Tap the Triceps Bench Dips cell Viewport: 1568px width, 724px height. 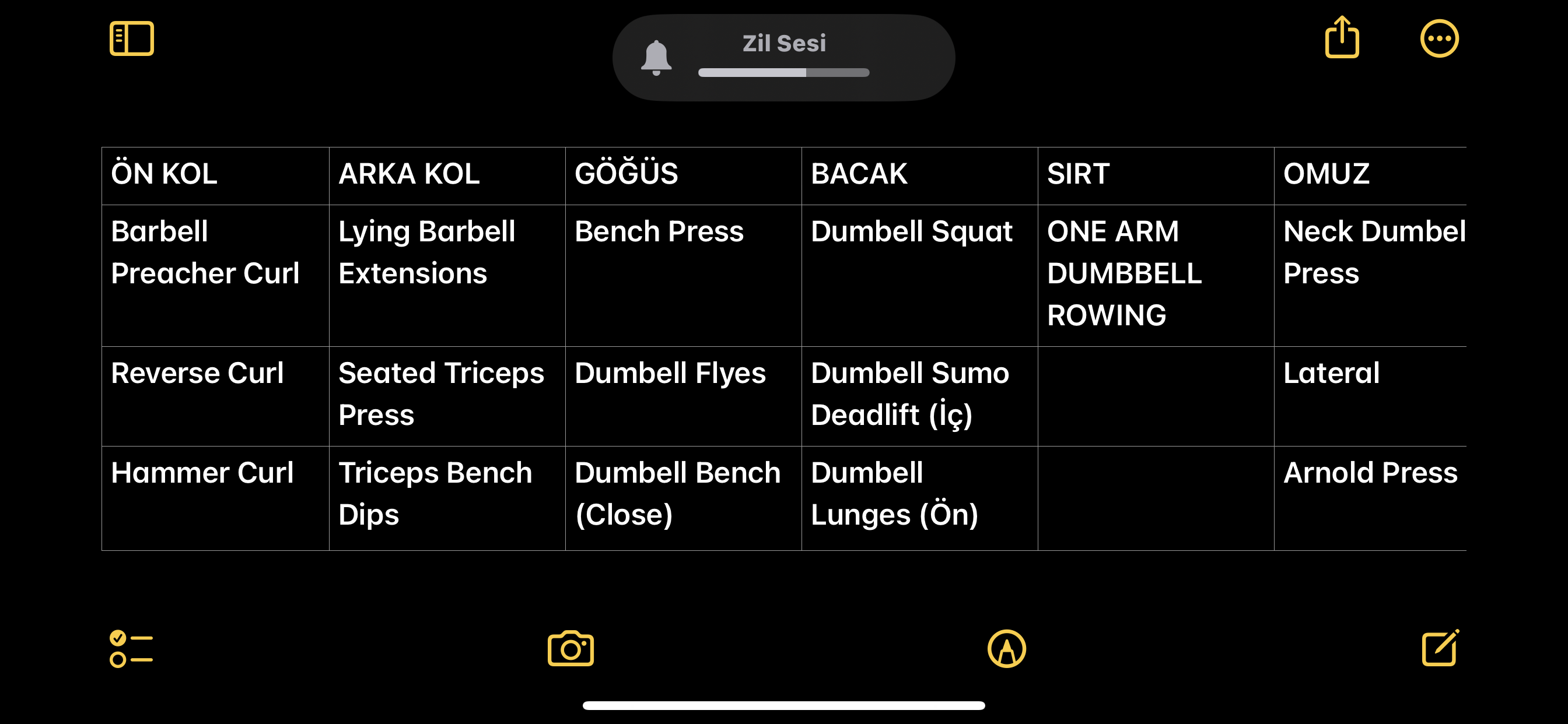[447, 498]
